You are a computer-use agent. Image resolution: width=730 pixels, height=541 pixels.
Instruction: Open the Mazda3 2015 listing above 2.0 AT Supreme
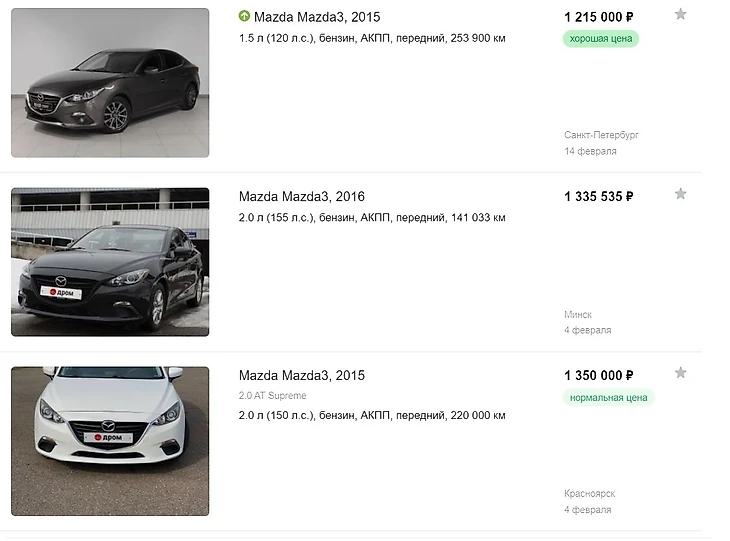tap(302, 376)
